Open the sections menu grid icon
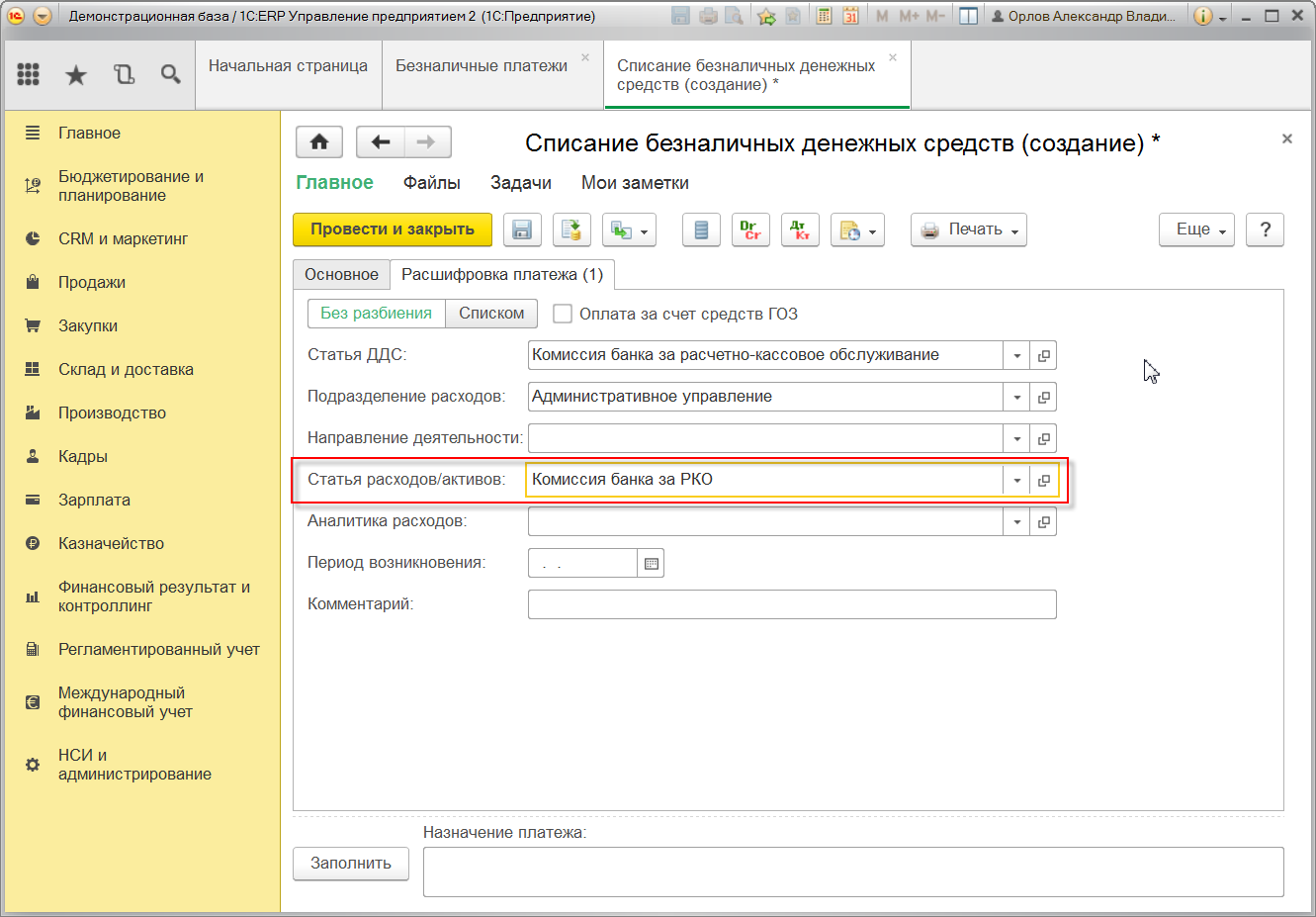 tap(29, 74)
